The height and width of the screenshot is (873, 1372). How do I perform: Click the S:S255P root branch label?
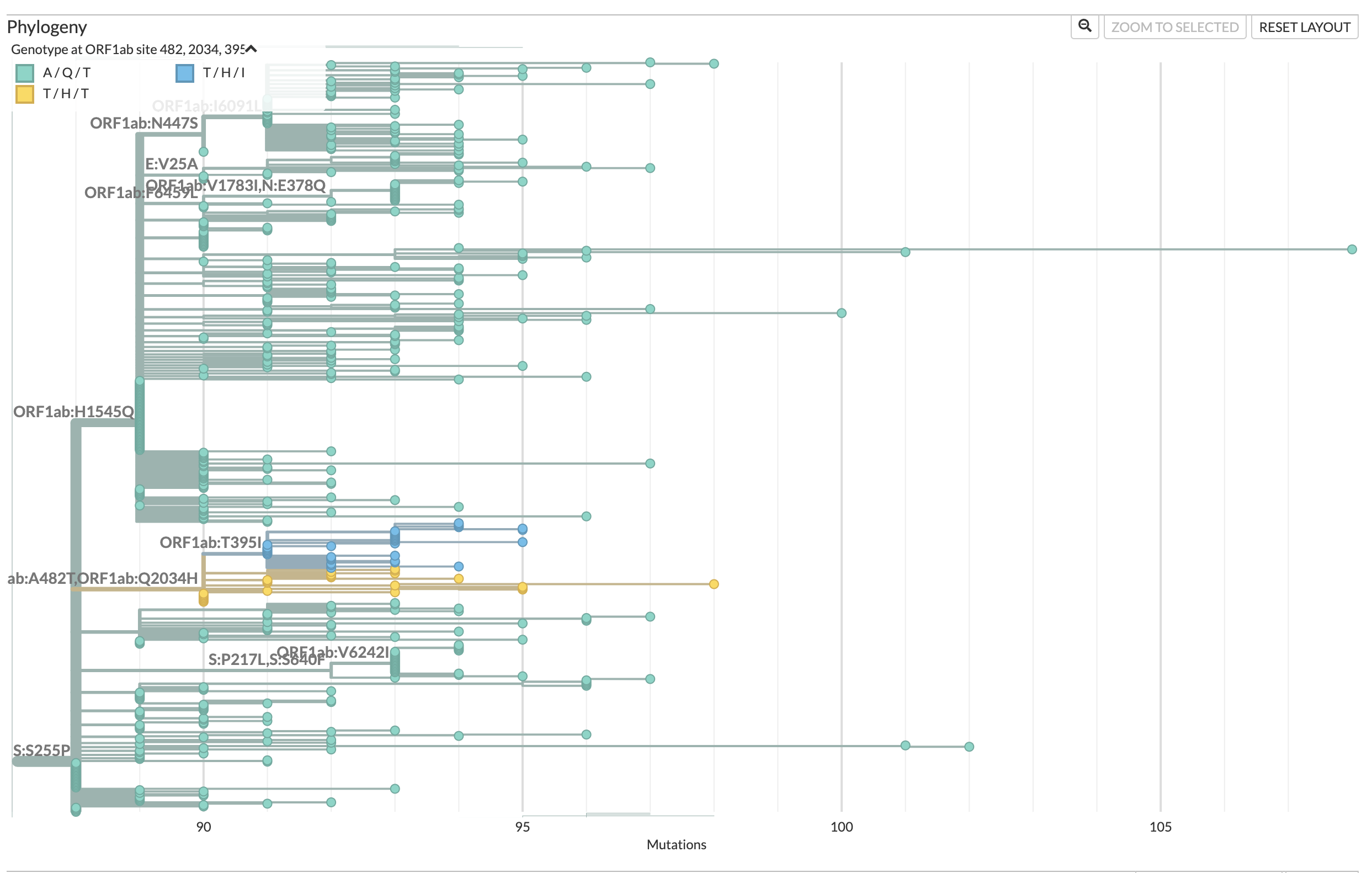click(41, 750)
